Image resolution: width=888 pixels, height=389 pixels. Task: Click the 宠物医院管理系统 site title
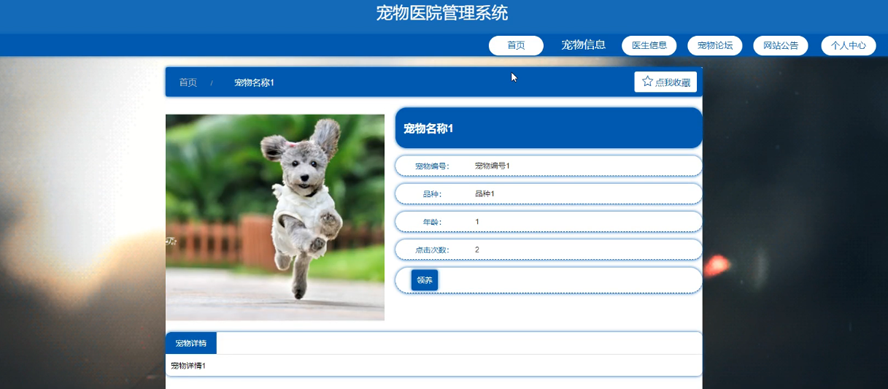pyautogui.click(x=442, y=13)
